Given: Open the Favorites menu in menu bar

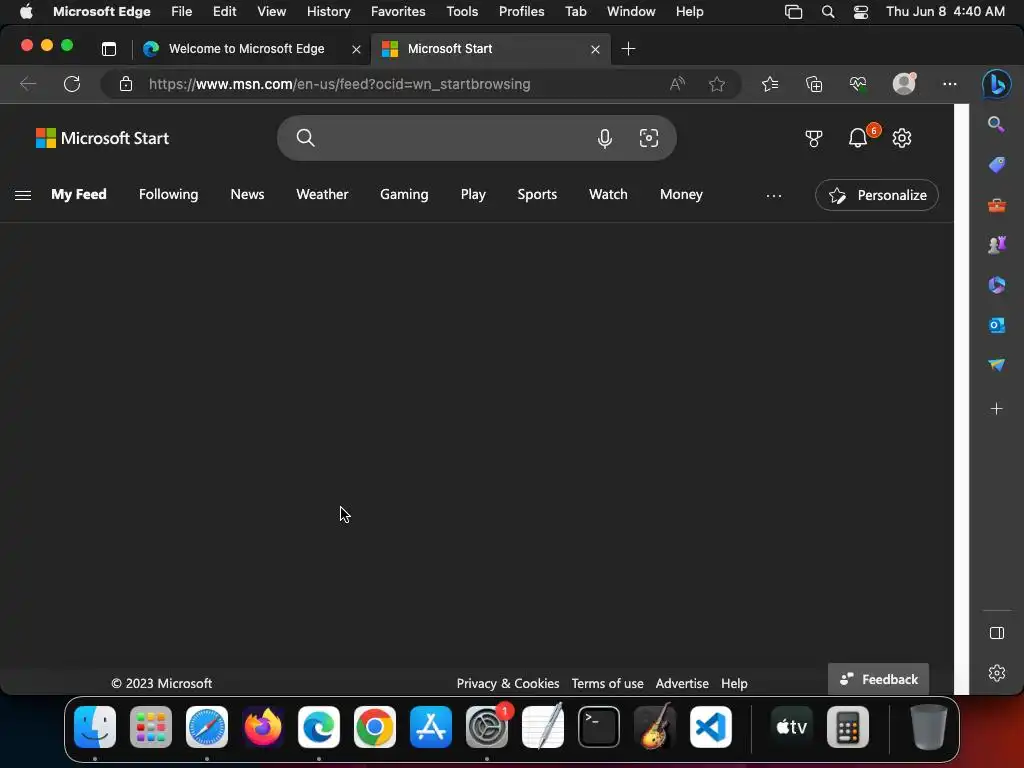Looking at the screenshot, I should click(x=398, y=12).
